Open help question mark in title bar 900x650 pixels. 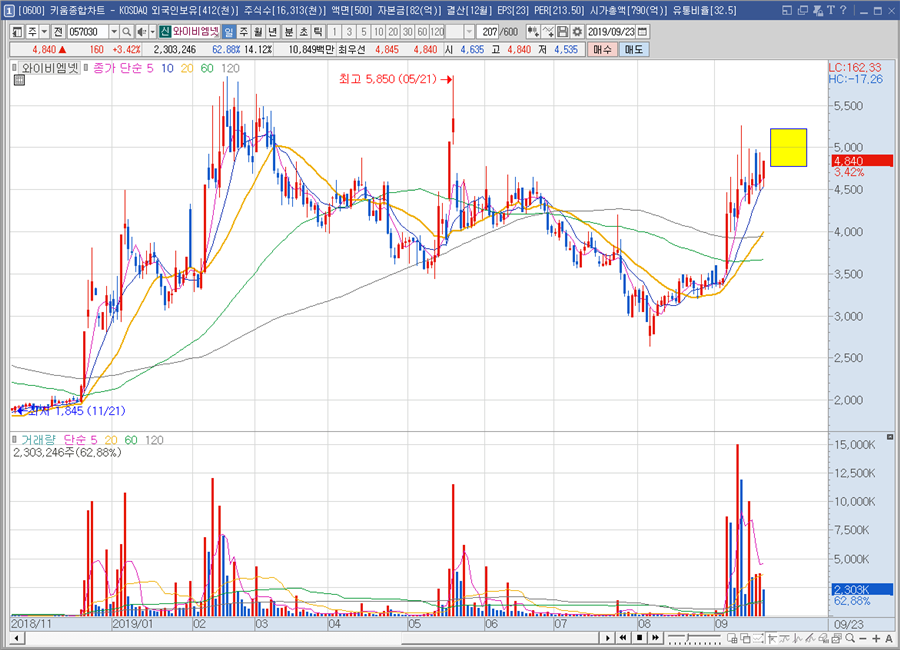[x=843, y=10]
